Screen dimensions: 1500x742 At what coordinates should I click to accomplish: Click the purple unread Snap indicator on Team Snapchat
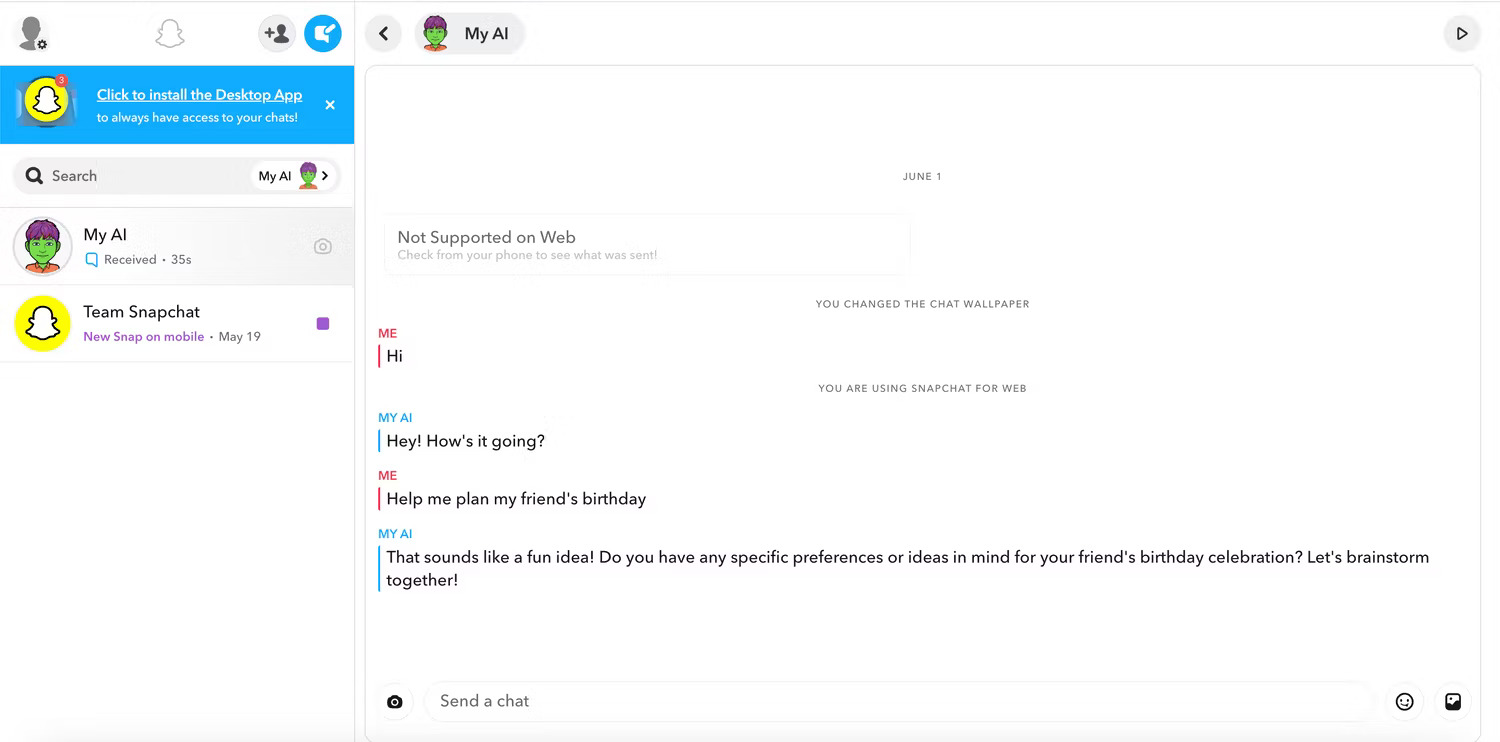coord(321,322)
